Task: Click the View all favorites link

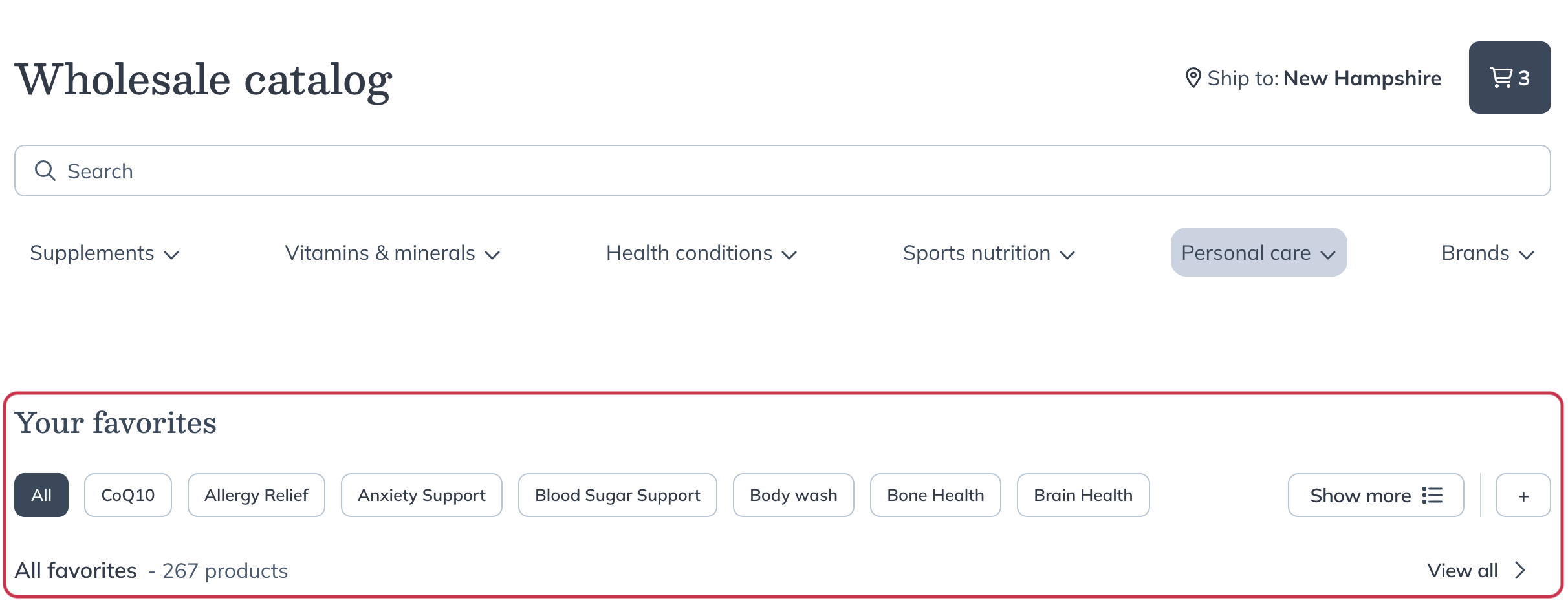Action: (1462, 570)
